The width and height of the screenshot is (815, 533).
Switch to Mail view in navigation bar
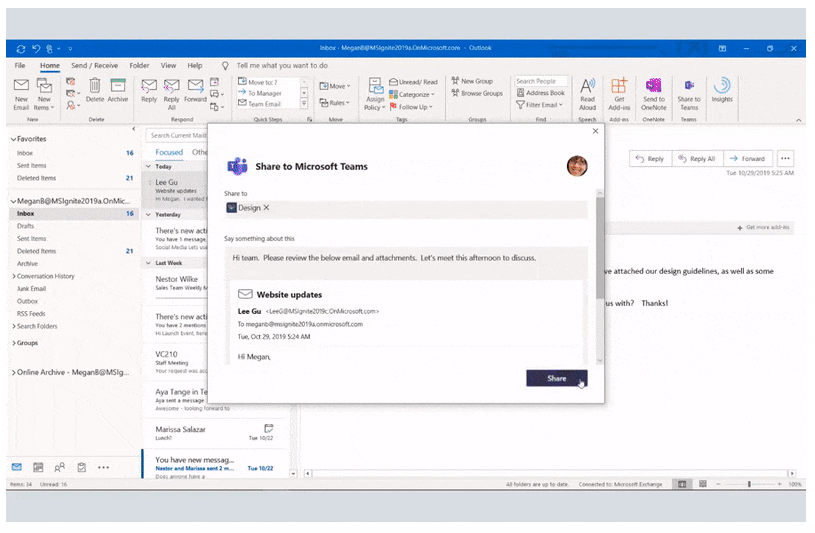(17, 467)
